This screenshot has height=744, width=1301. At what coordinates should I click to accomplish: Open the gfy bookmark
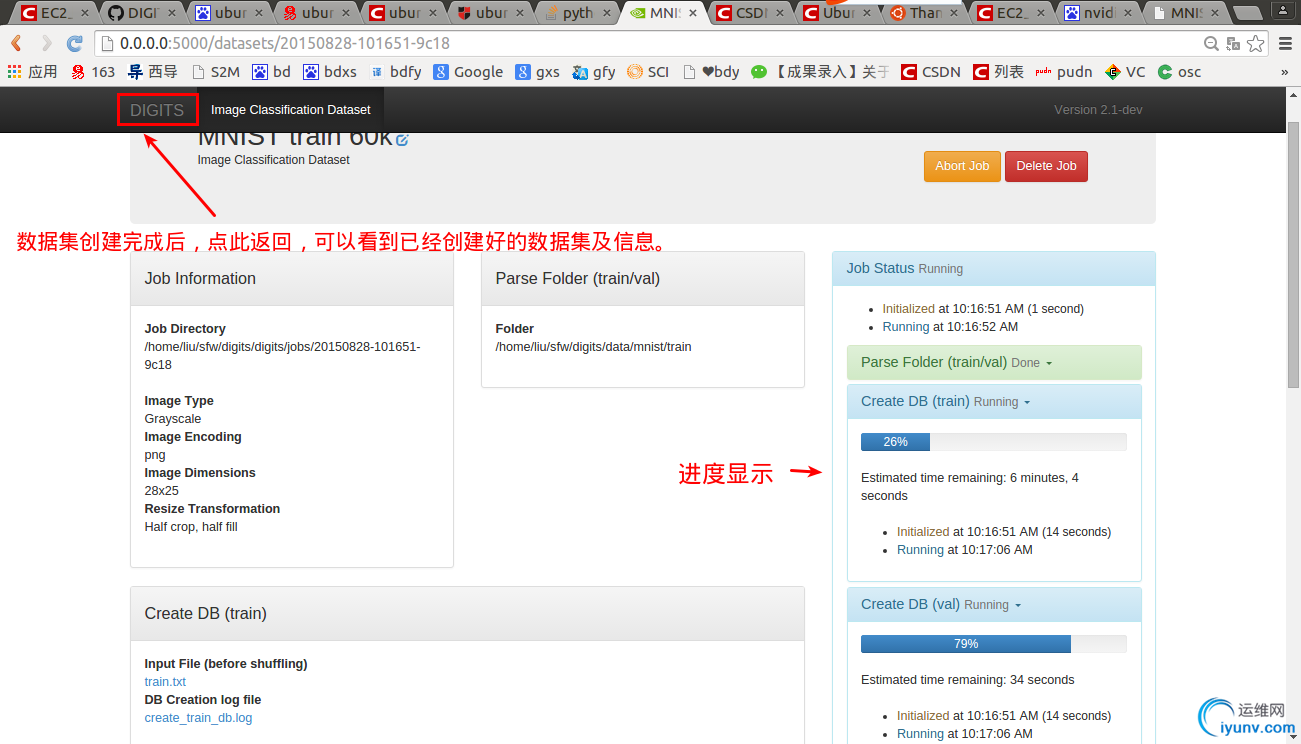tap(594, 72)
